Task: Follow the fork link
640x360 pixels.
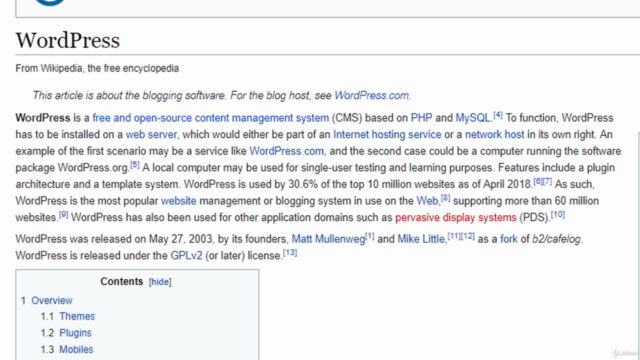Action: 509,239
